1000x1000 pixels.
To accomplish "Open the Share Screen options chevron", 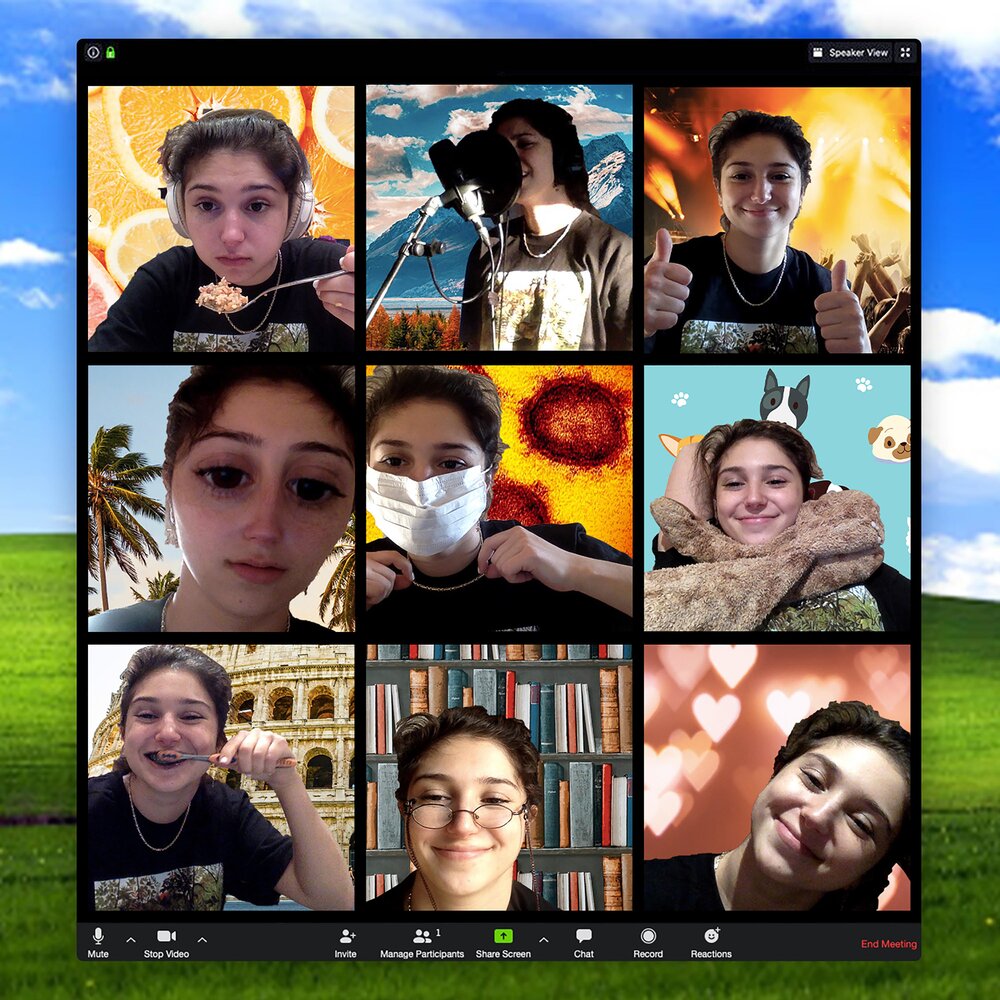I will [x=543, y=940].
